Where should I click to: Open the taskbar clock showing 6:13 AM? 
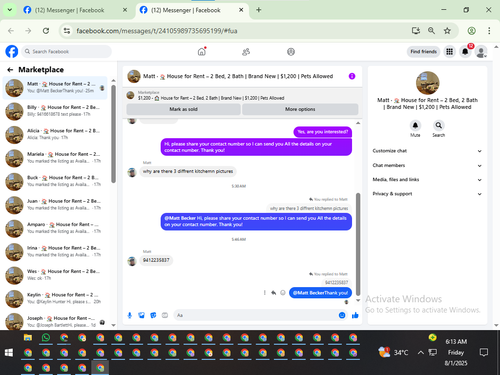[x=456, y=352]
